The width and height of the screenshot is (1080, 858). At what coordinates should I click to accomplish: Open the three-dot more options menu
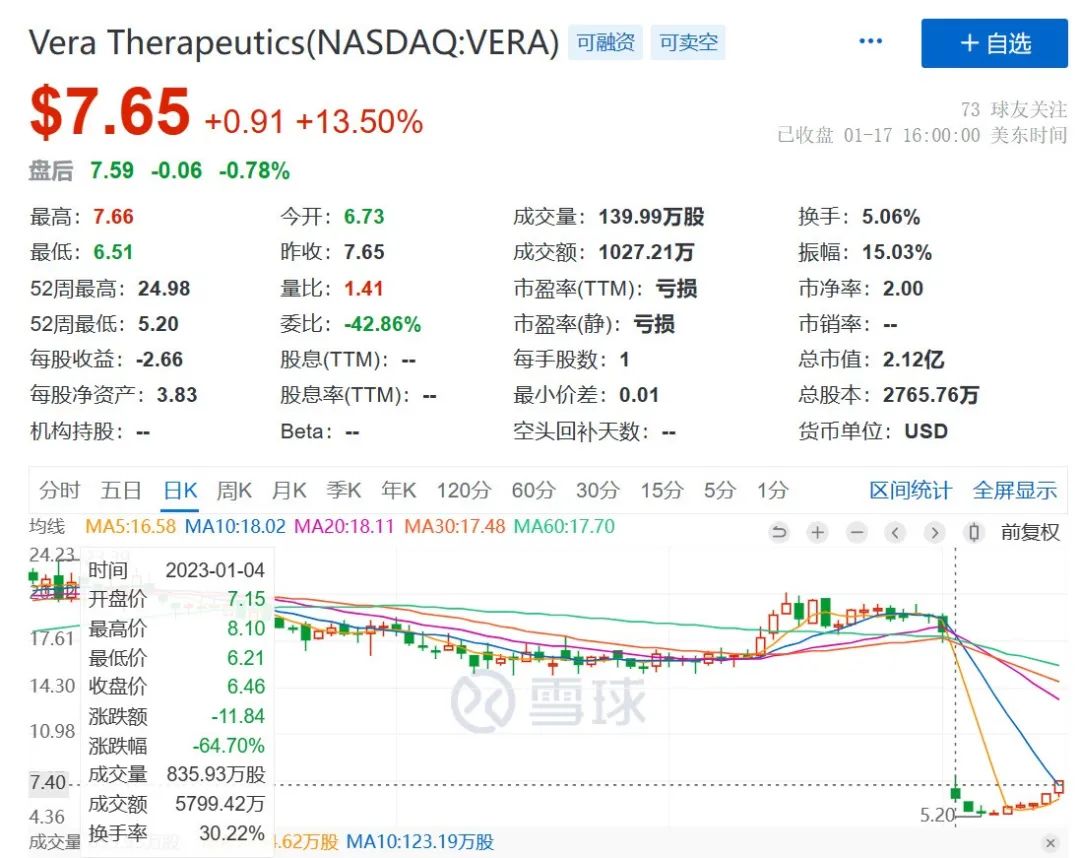871,42
